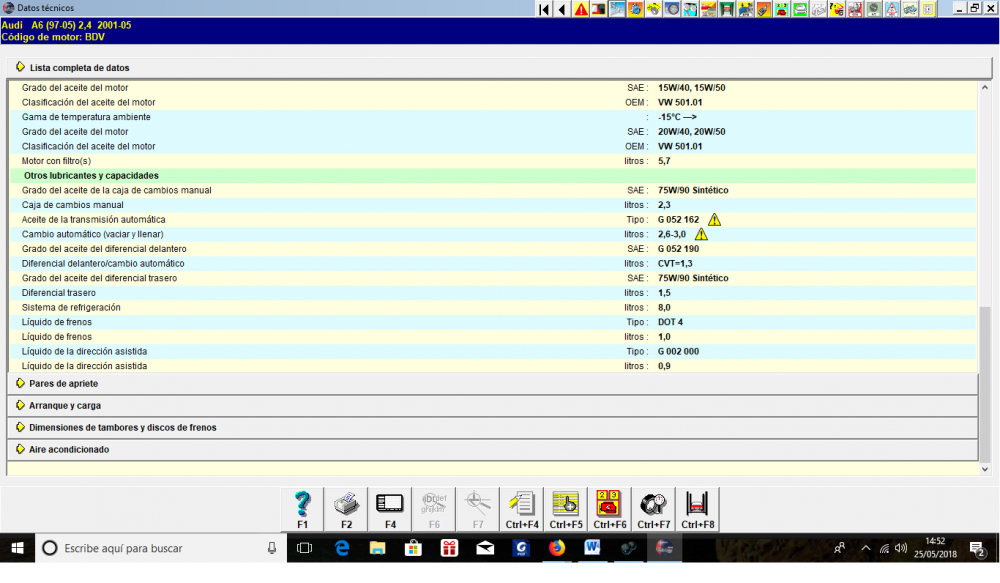Click the People icon in system tray

839,548
